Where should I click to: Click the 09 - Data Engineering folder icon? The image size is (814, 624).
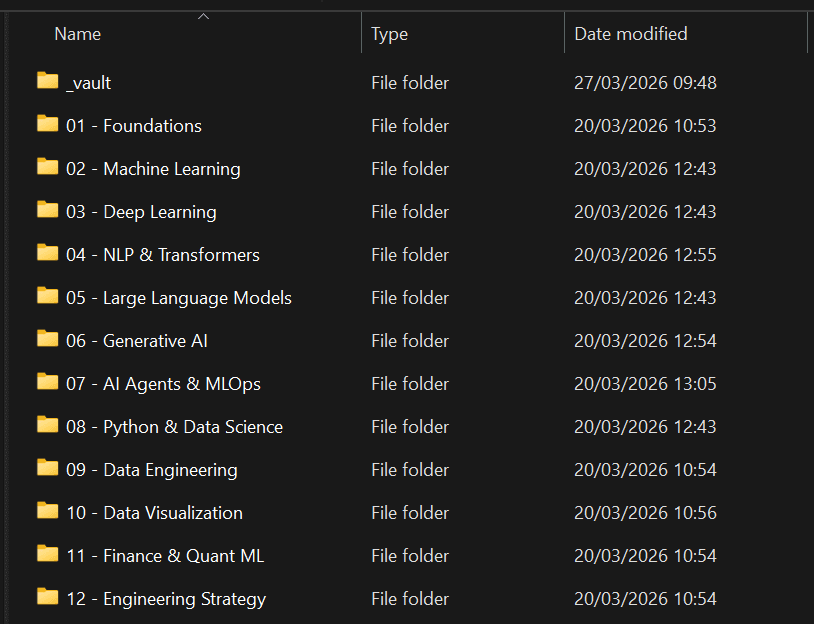click(47, 468)
